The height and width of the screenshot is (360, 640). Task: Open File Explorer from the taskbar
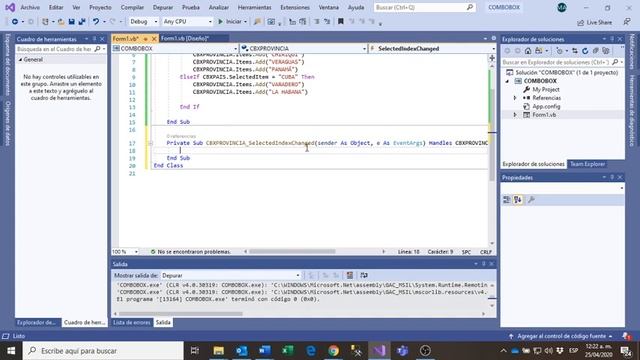click(x=219, y=351)
